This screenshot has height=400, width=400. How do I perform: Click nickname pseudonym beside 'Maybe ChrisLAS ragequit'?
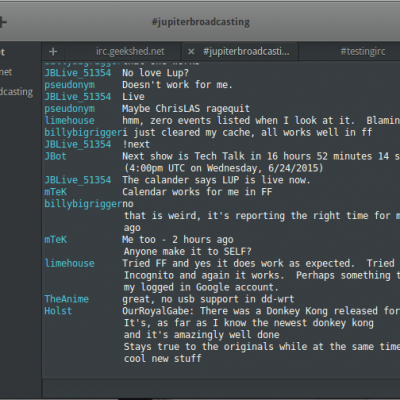(x=70, y=109)
